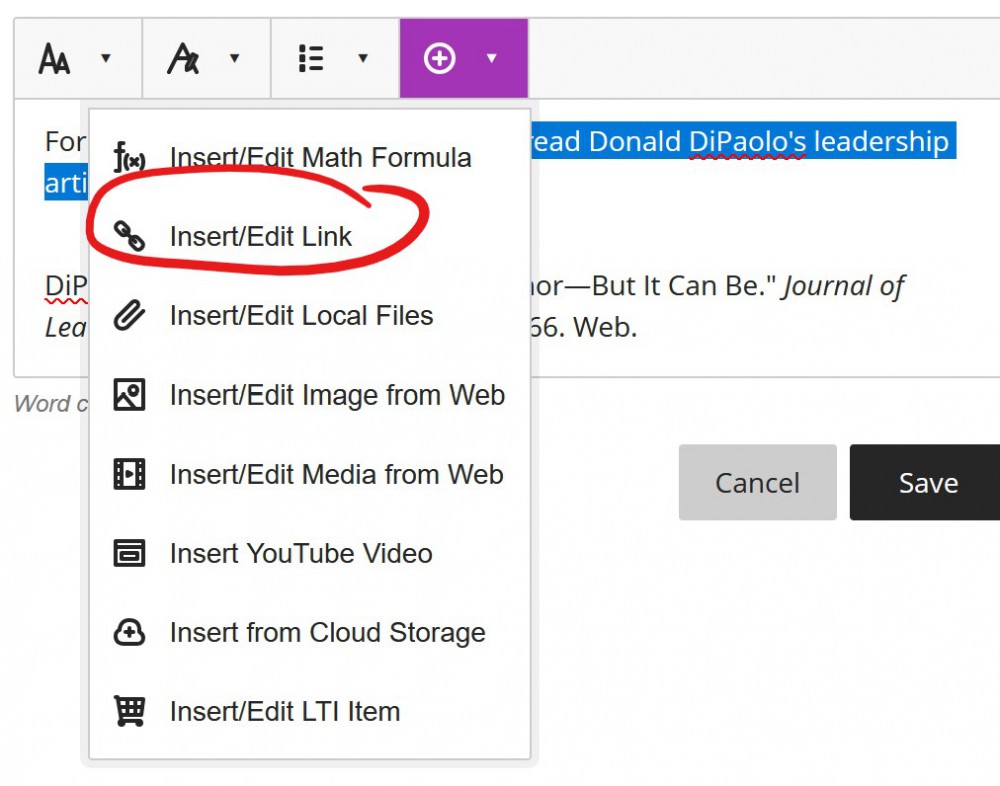Image resolution: width=1000 pixels, height=786 pixels.
Task: Save the edited content
Action: [x=927, y=483]
